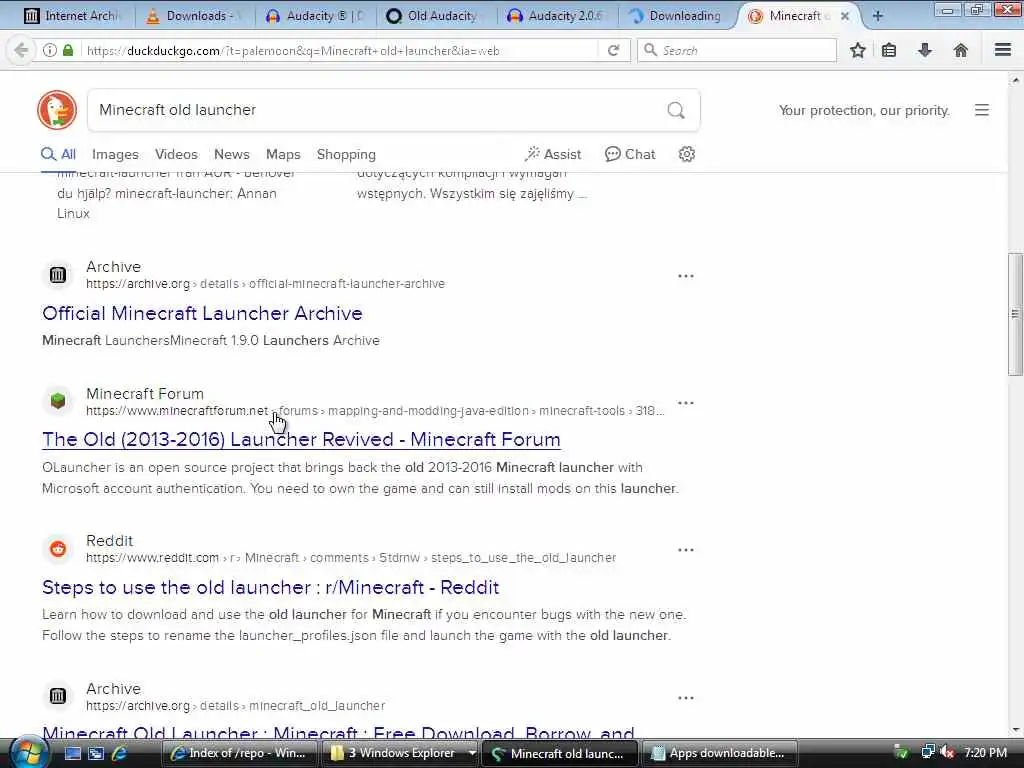Screen dimensions: 1024x768
Task: Select the Shopping search category
Action: pos(346,155)
